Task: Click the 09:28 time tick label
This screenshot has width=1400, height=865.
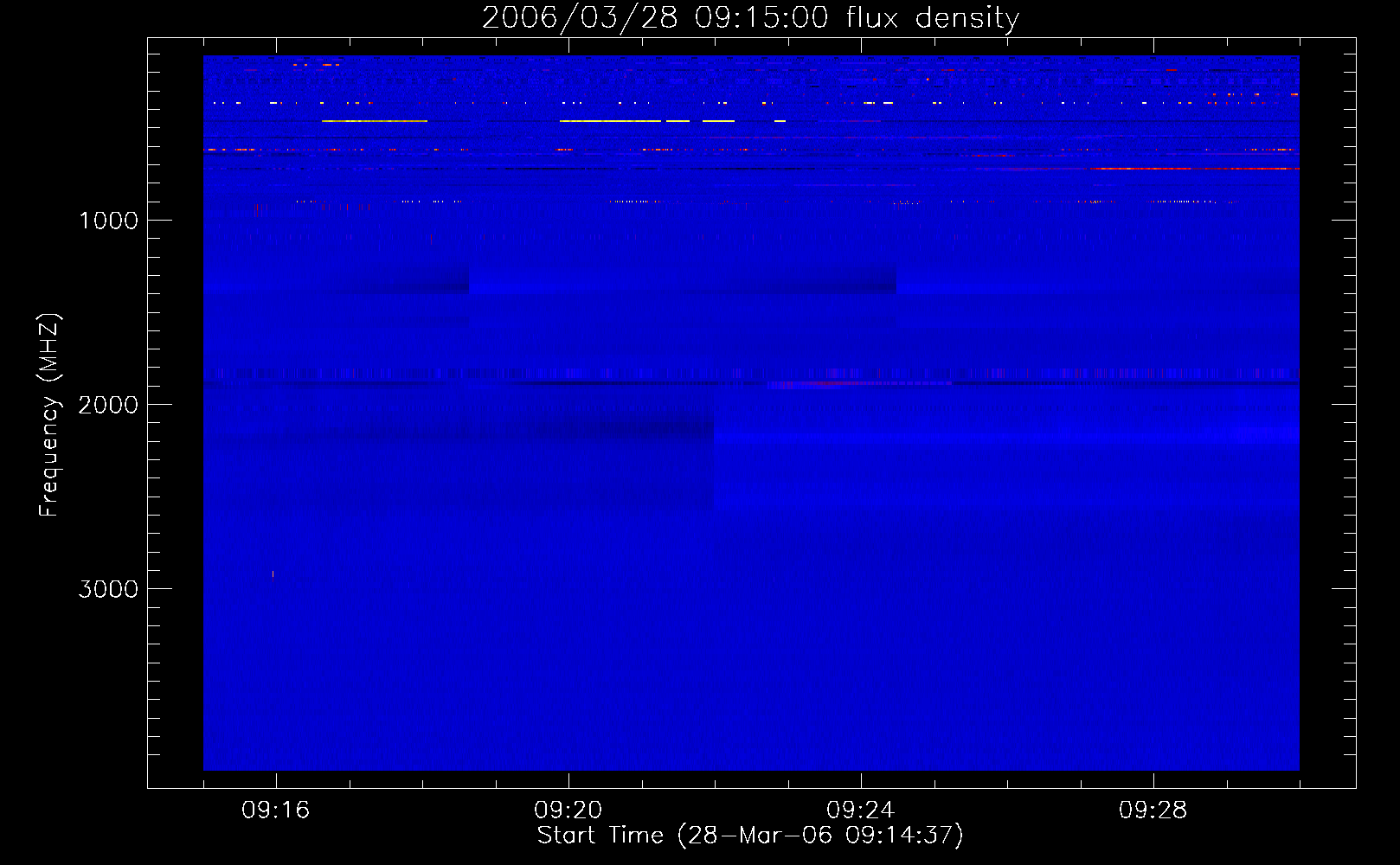Action: tap(1153, 811)
